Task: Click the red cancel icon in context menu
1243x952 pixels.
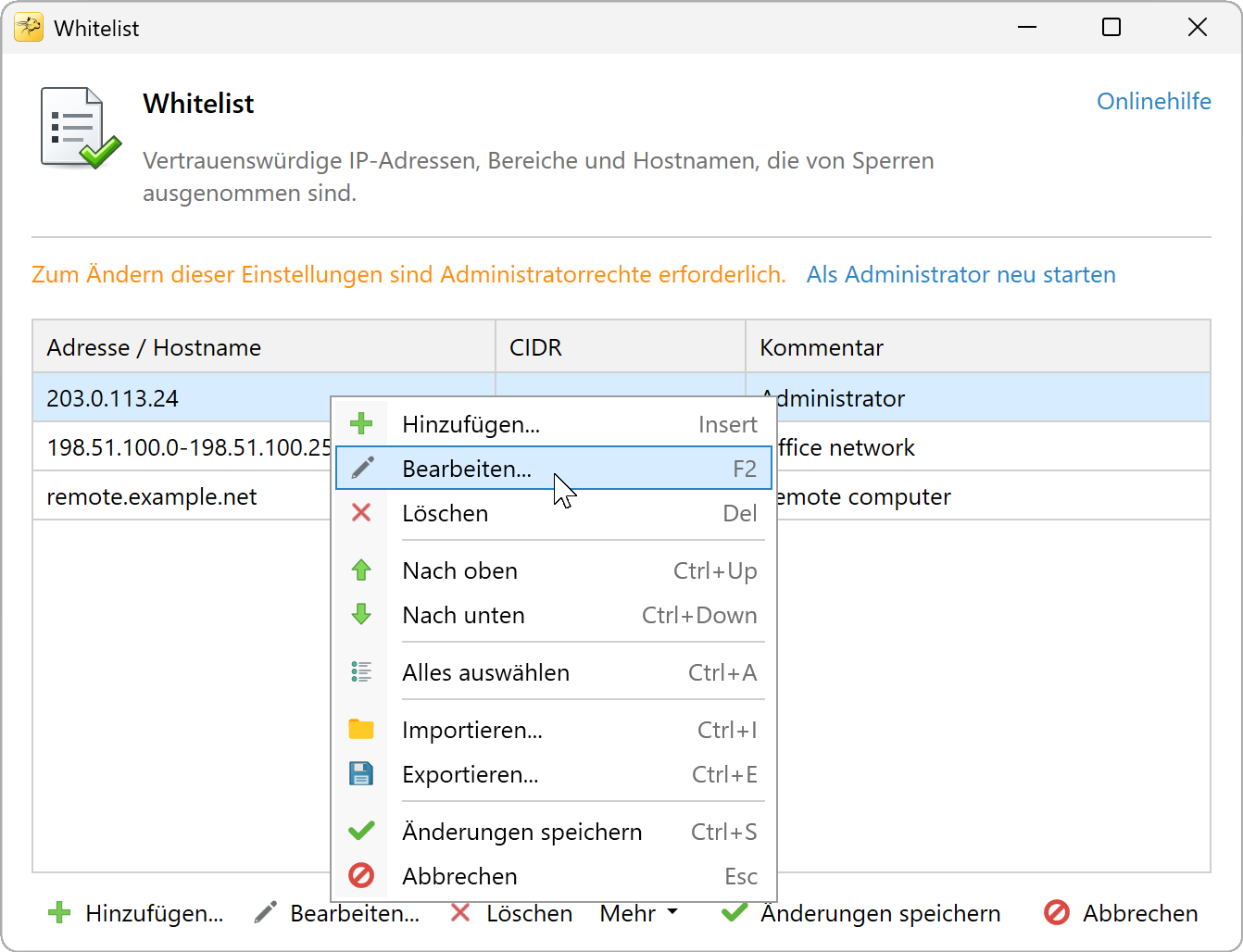Action: 361,876
